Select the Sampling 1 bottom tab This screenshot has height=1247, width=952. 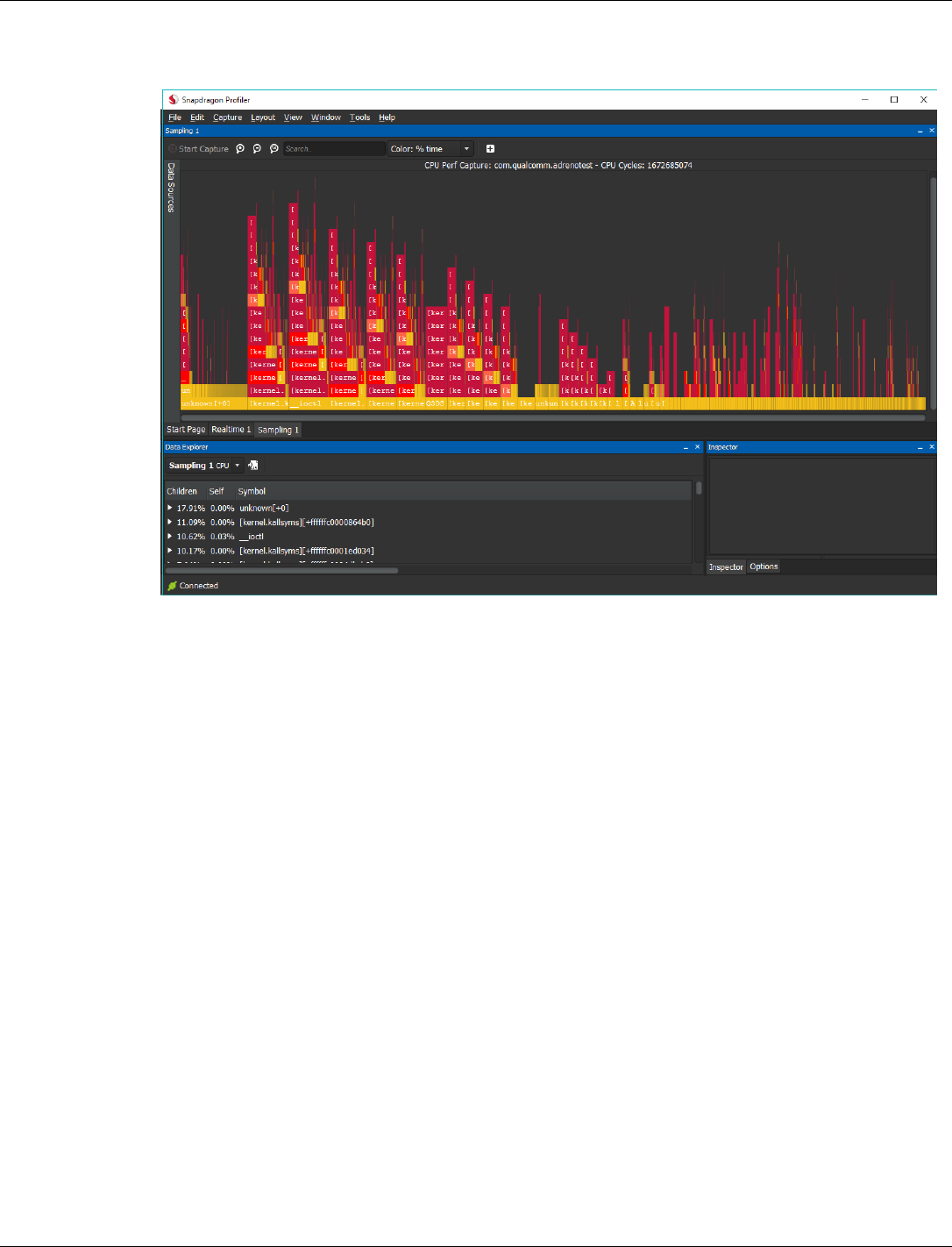(x=278, y=430)
